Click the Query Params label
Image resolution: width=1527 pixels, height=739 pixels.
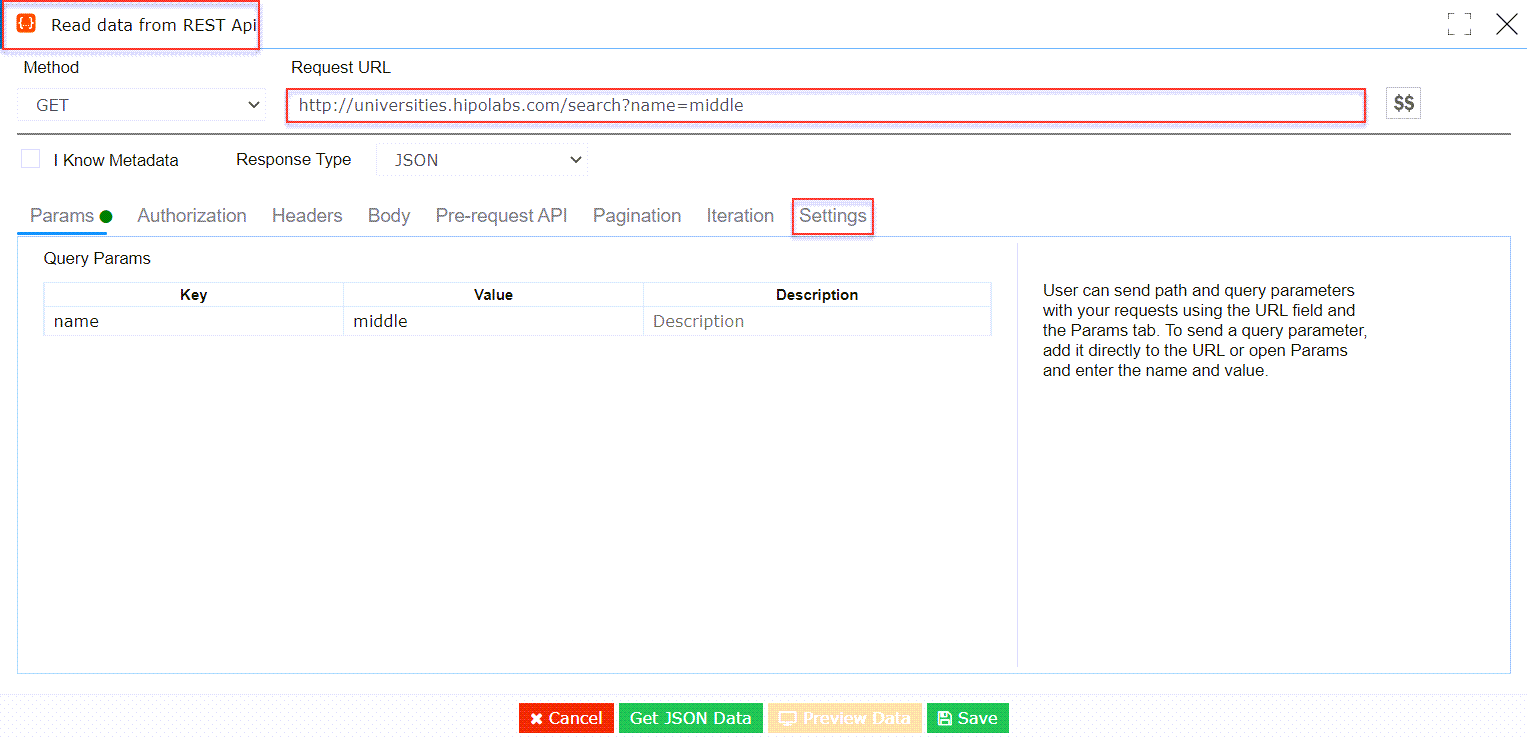pyautogui.click(x=97, y=258)
